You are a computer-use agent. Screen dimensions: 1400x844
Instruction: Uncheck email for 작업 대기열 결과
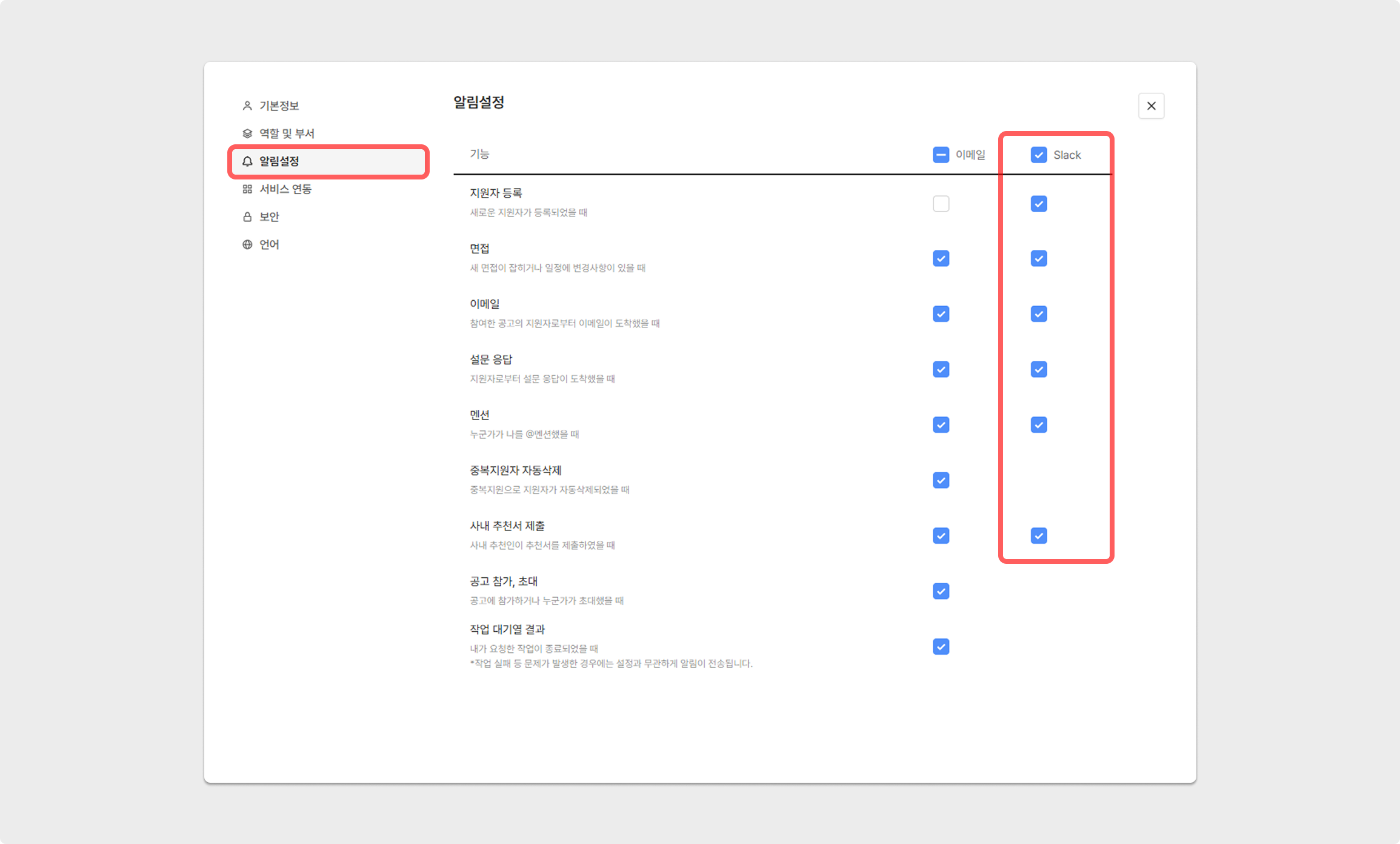(941, 647)
